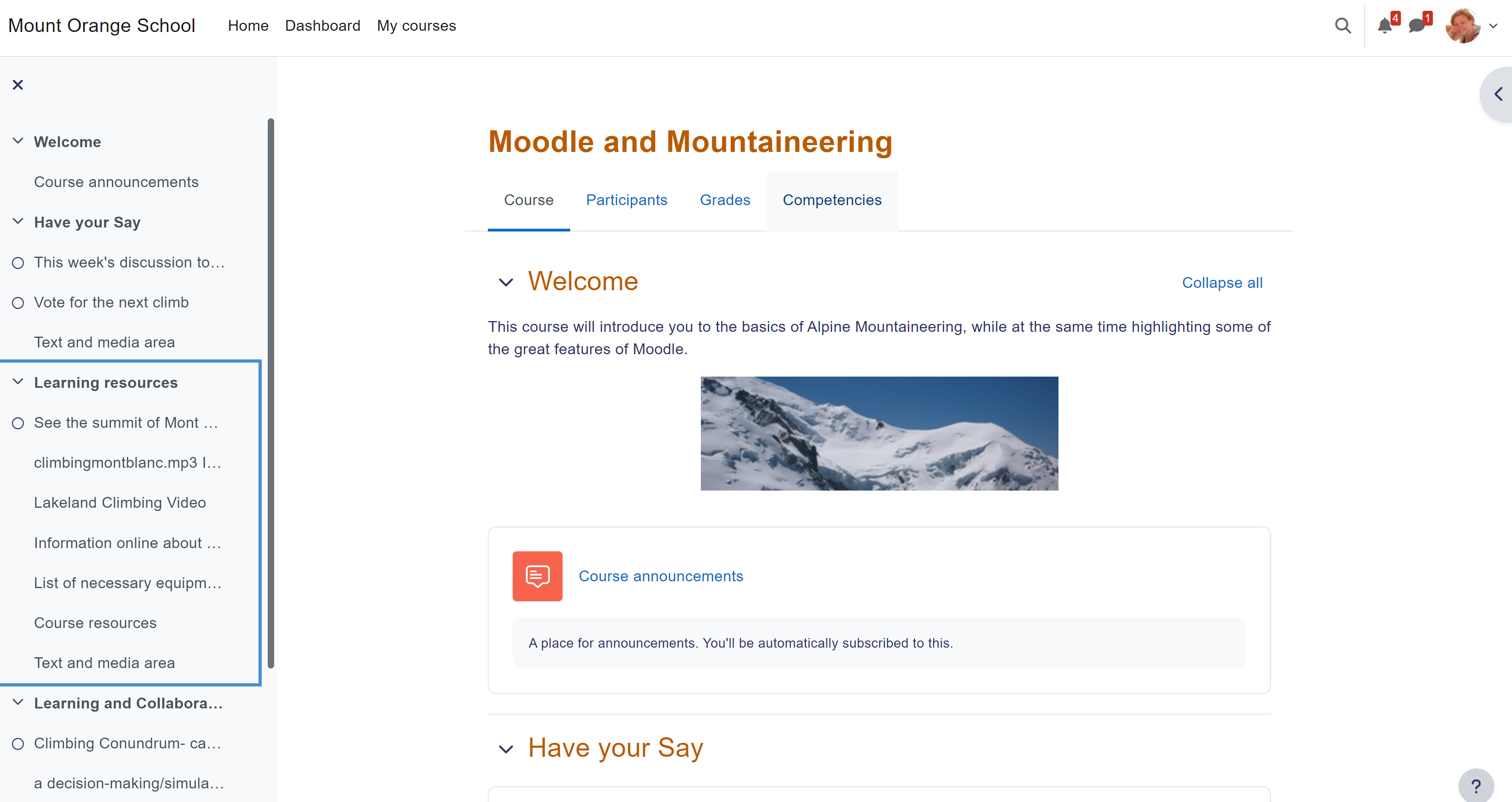Screen dimensions: 1512x802
Task: Open Information online about … item
Action: pyautogui.click(x=127, y=543)
